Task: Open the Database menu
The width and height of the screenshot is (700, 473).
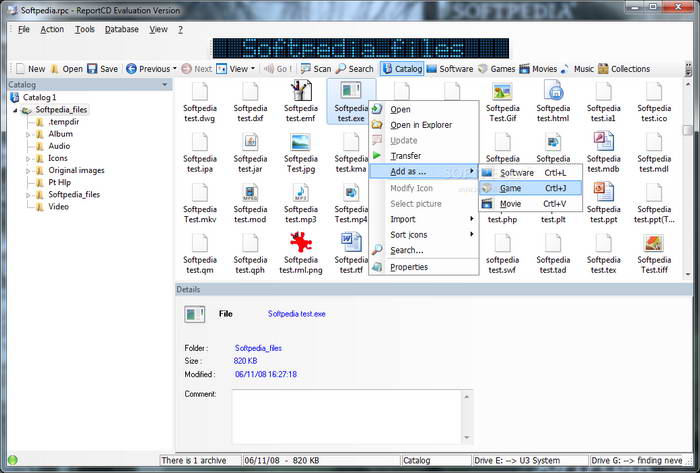Action: [121, 29]
